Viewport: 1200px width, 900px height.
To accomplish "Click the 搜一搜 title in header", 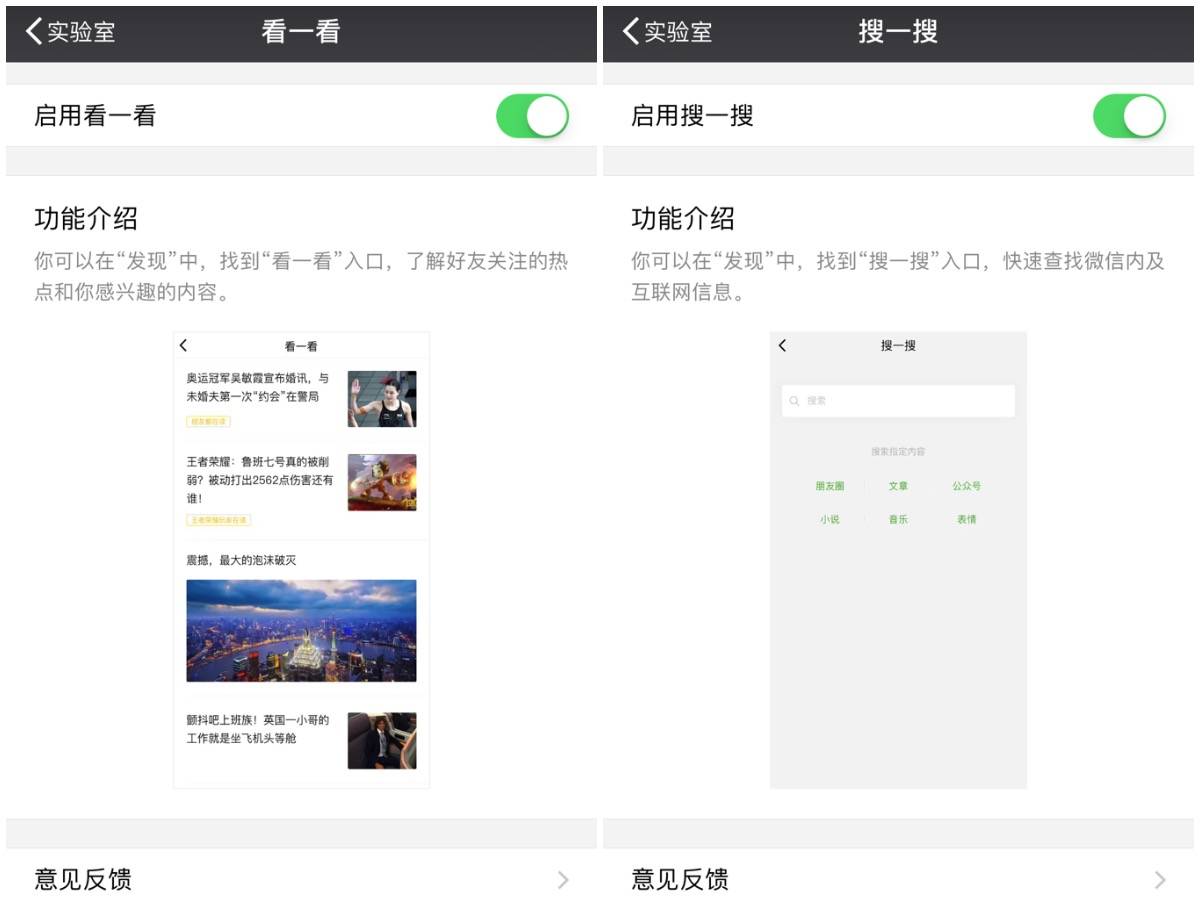I will coord(898,31).
